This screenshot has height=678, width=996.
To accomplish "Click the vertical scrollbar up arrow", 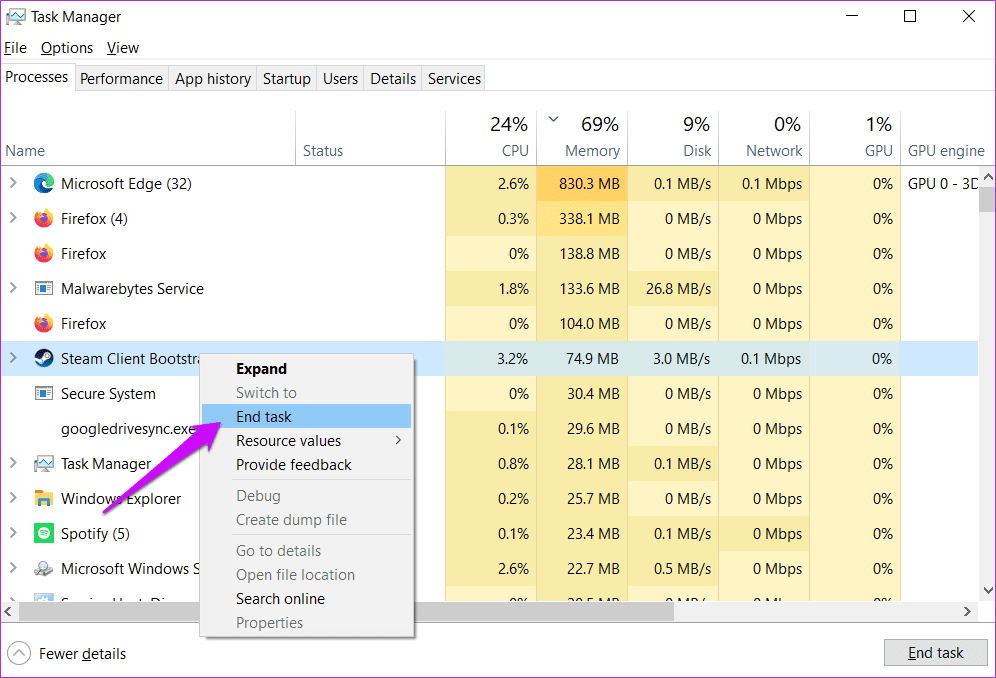I will pos(988,177).
